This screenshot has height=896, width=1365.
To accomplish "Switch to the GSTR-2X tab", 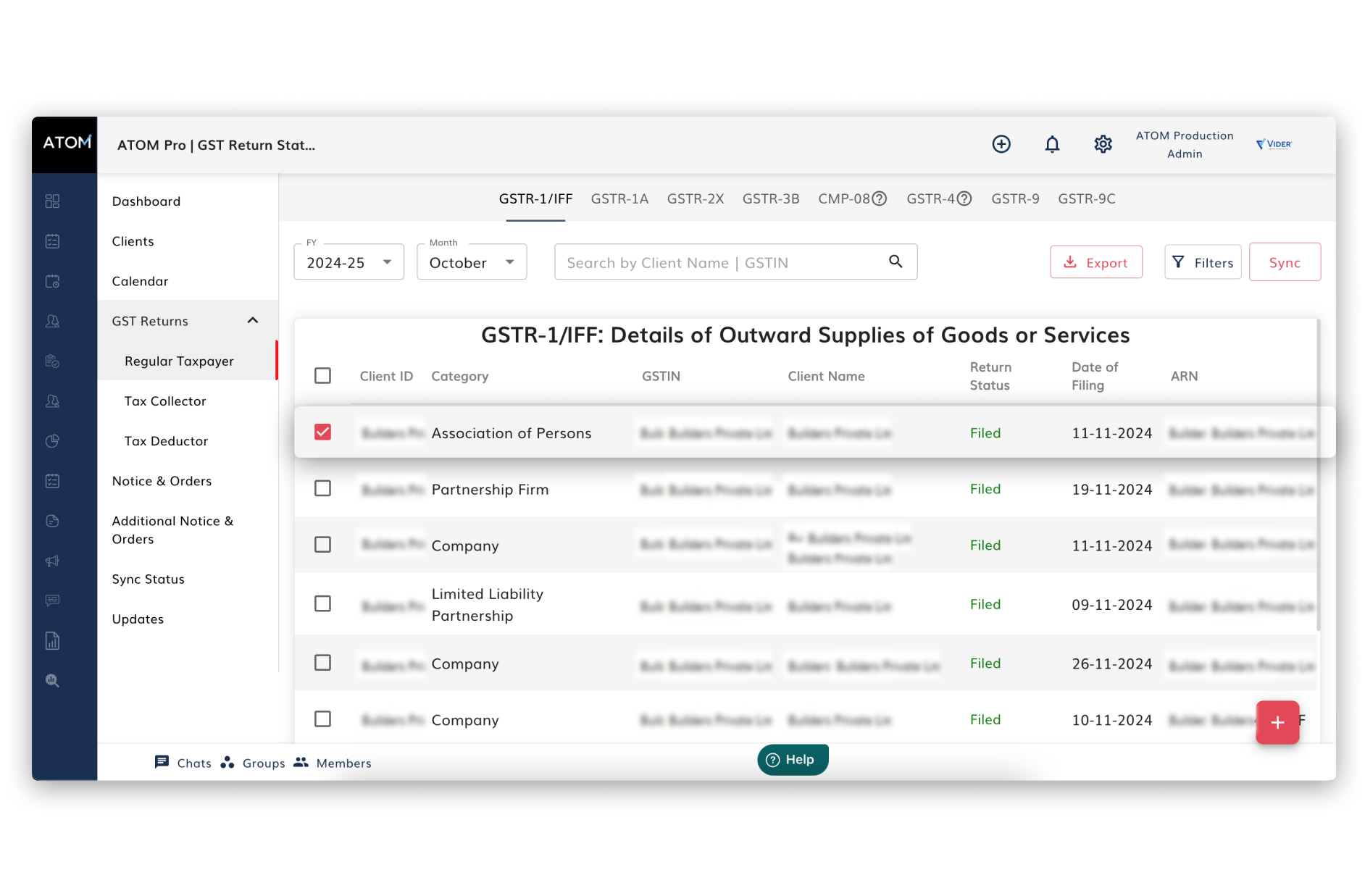I will (696, 198).
